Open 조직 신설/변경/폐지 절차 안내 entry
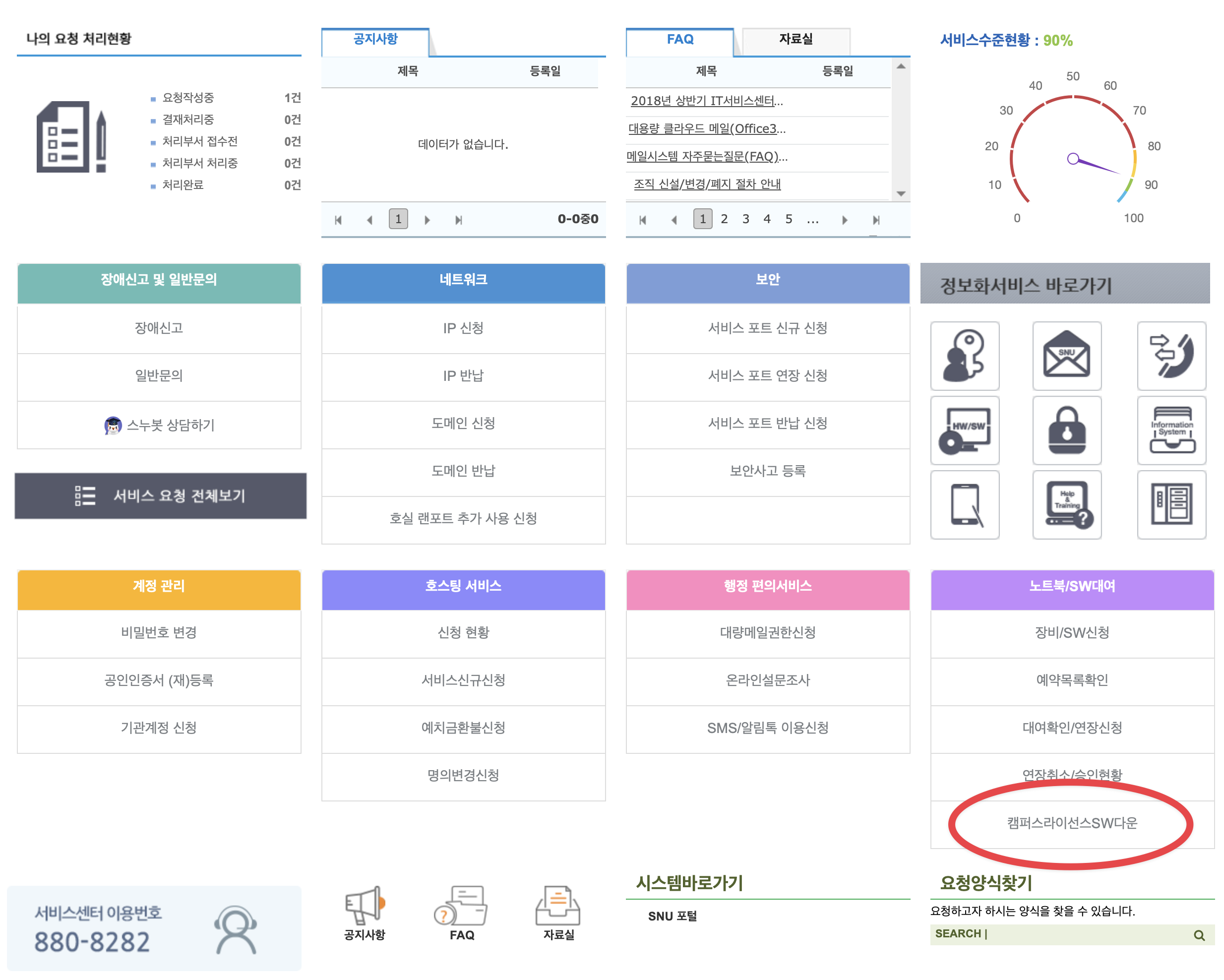 [x=707, y=184]
